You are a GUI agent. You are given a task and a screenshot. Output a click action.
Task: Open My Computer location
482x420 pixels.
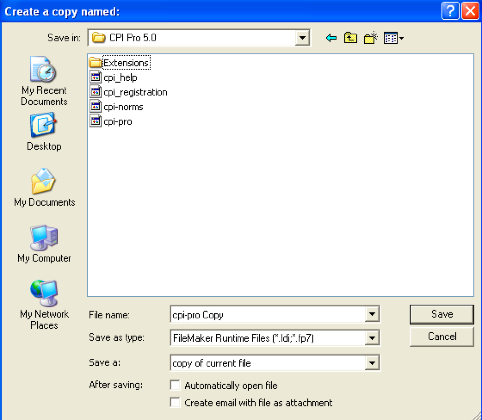coord(44,244)
